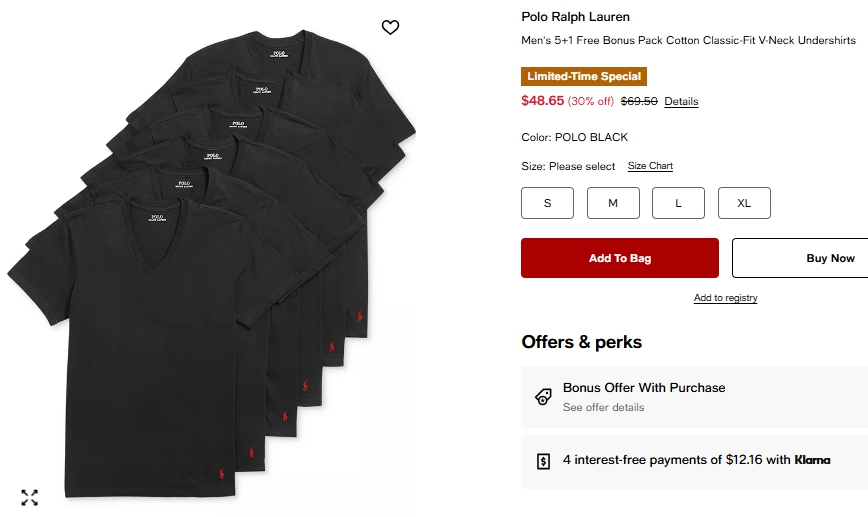Click the Limited-Time Special badge
Image resolution: width=868 pixels, height=517 pixels.
pyautogui.click(x=584, y=76)
